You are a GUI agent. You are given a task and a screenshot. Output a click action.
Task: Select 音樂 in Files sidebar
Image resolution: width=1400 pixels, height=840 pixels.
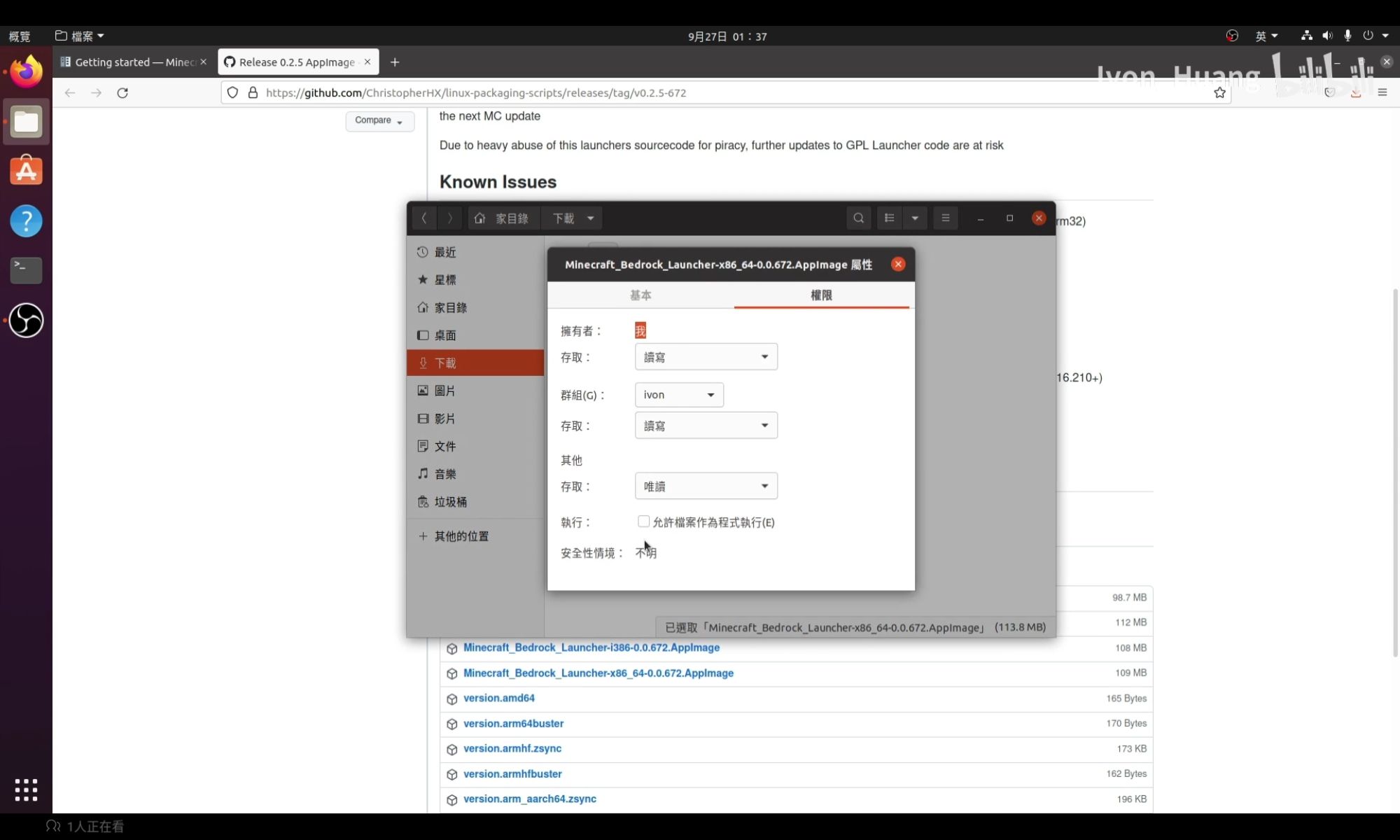pos(475,474)
